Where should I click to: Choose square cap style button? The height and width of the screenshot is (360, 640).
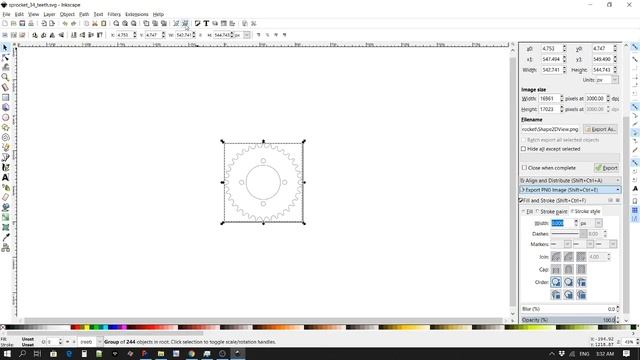coord(581,269)
